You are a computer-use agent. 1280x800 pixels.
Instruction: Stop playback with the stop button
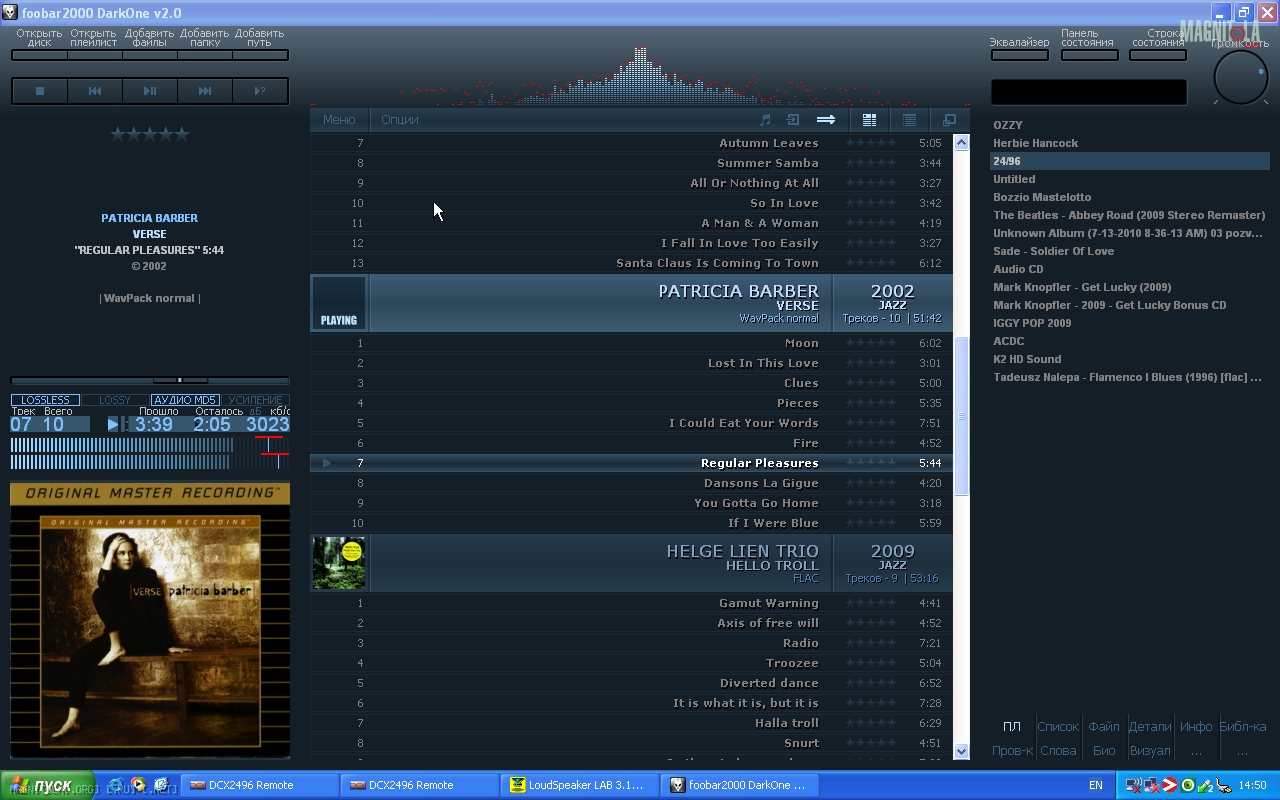pyautogui.click(x=40, y=91)
